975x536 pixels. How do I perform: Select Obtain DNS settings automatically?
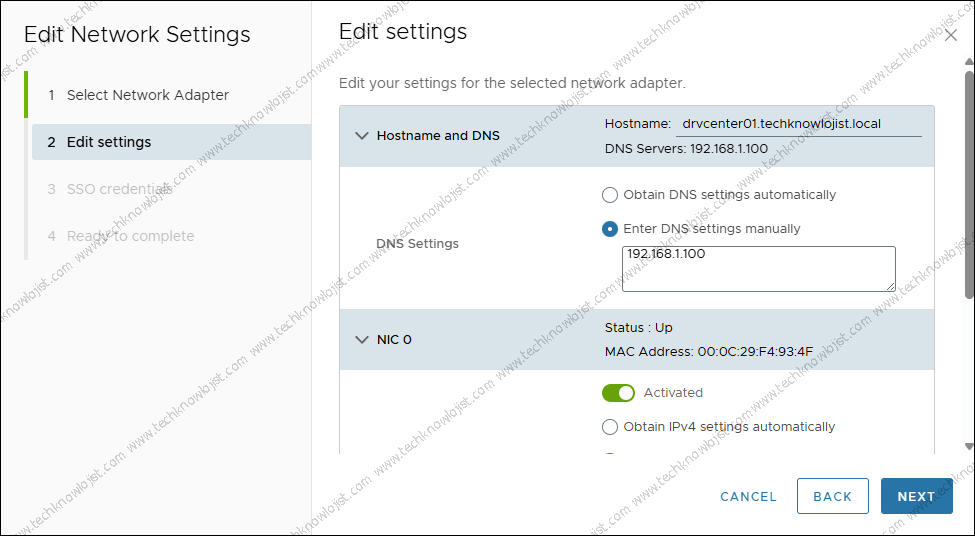coord(610,195)
